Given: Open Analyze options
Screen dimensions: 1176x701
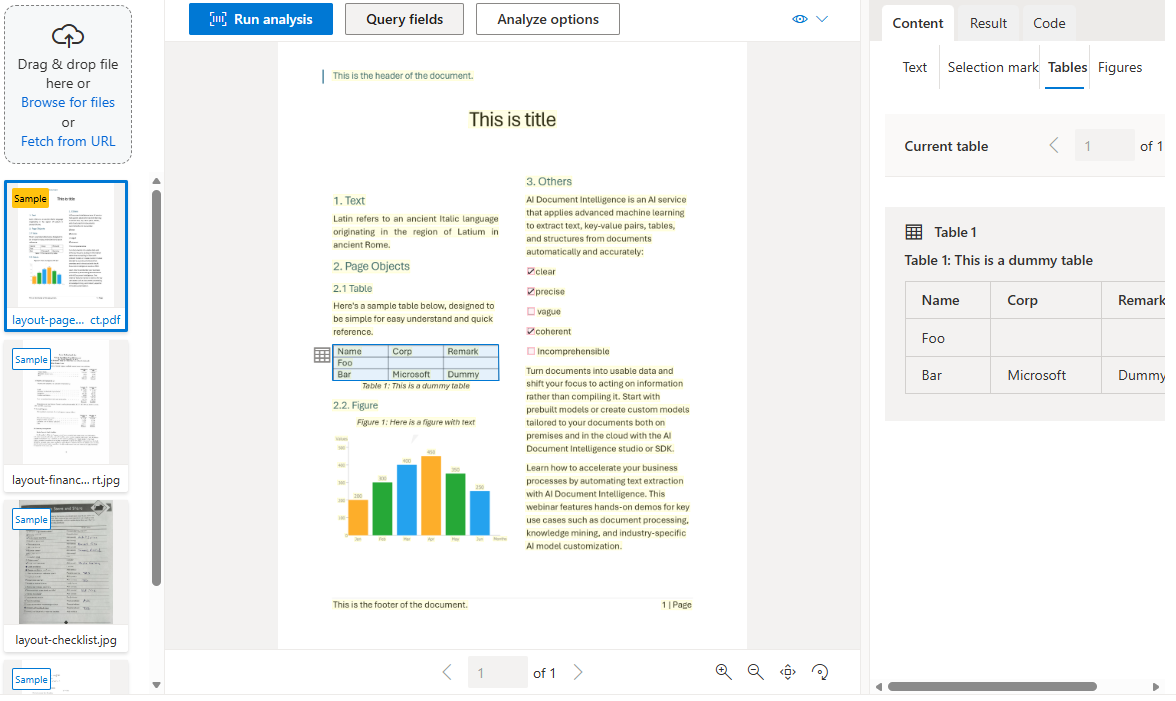Looking at the screenshot, I should point(547,19).
